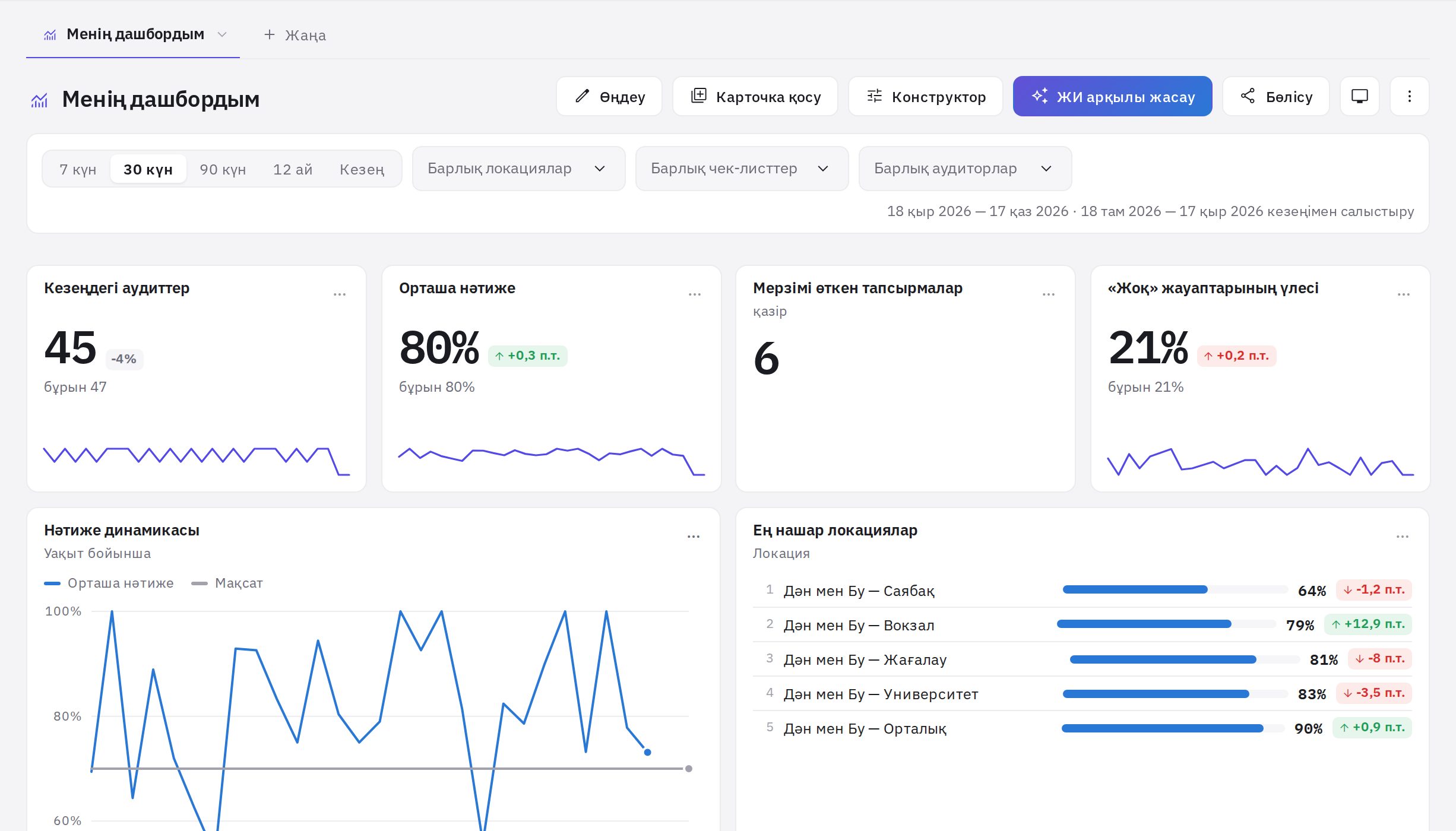Open presentation mode via monitor icon

pyautogui.click(x=1360, y=96)
